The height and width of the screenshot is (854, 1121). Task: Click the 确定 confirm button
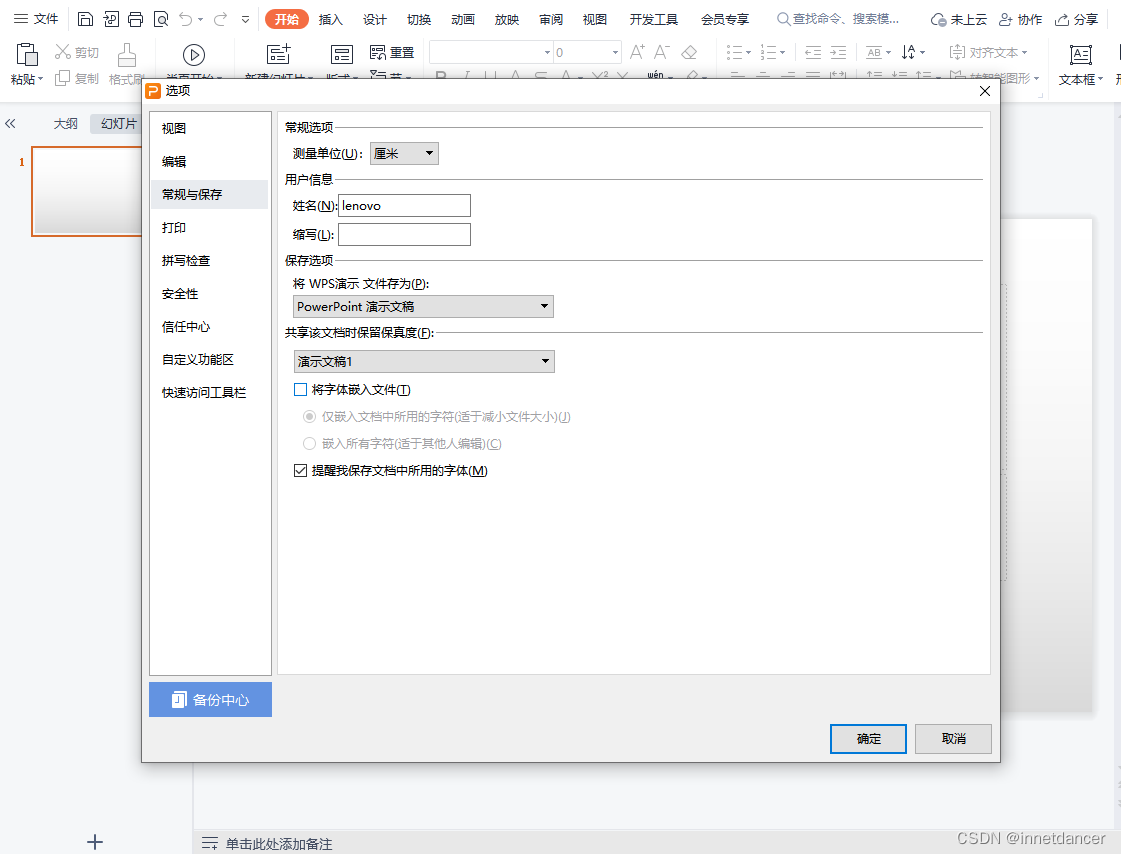(x=867, y=739)
